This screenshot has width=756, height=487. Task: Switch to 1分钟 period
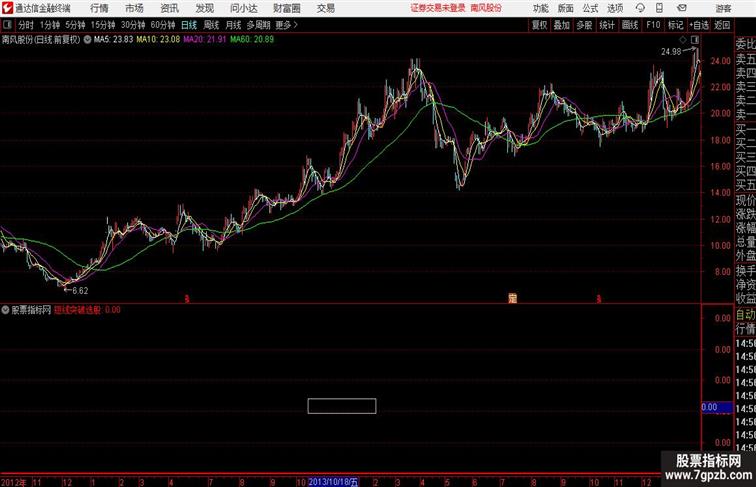50,25
